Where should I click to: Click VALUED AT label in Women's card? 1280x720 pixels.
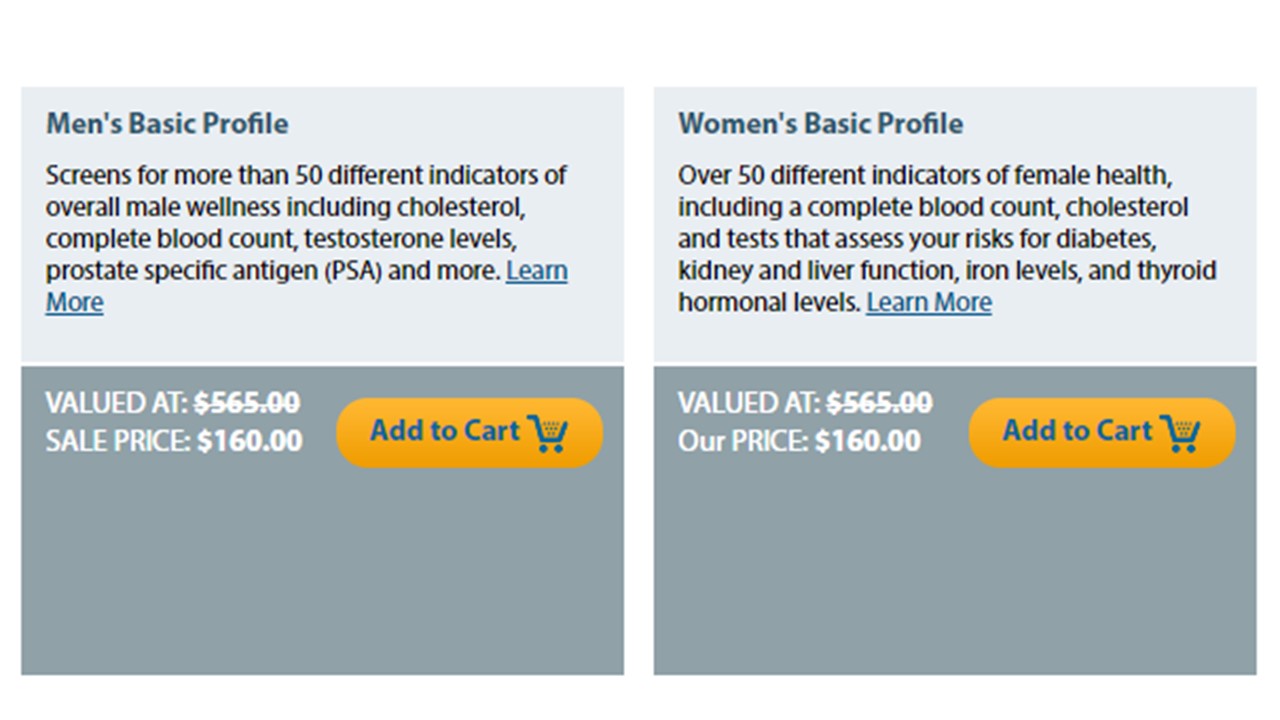click(749, 403)
